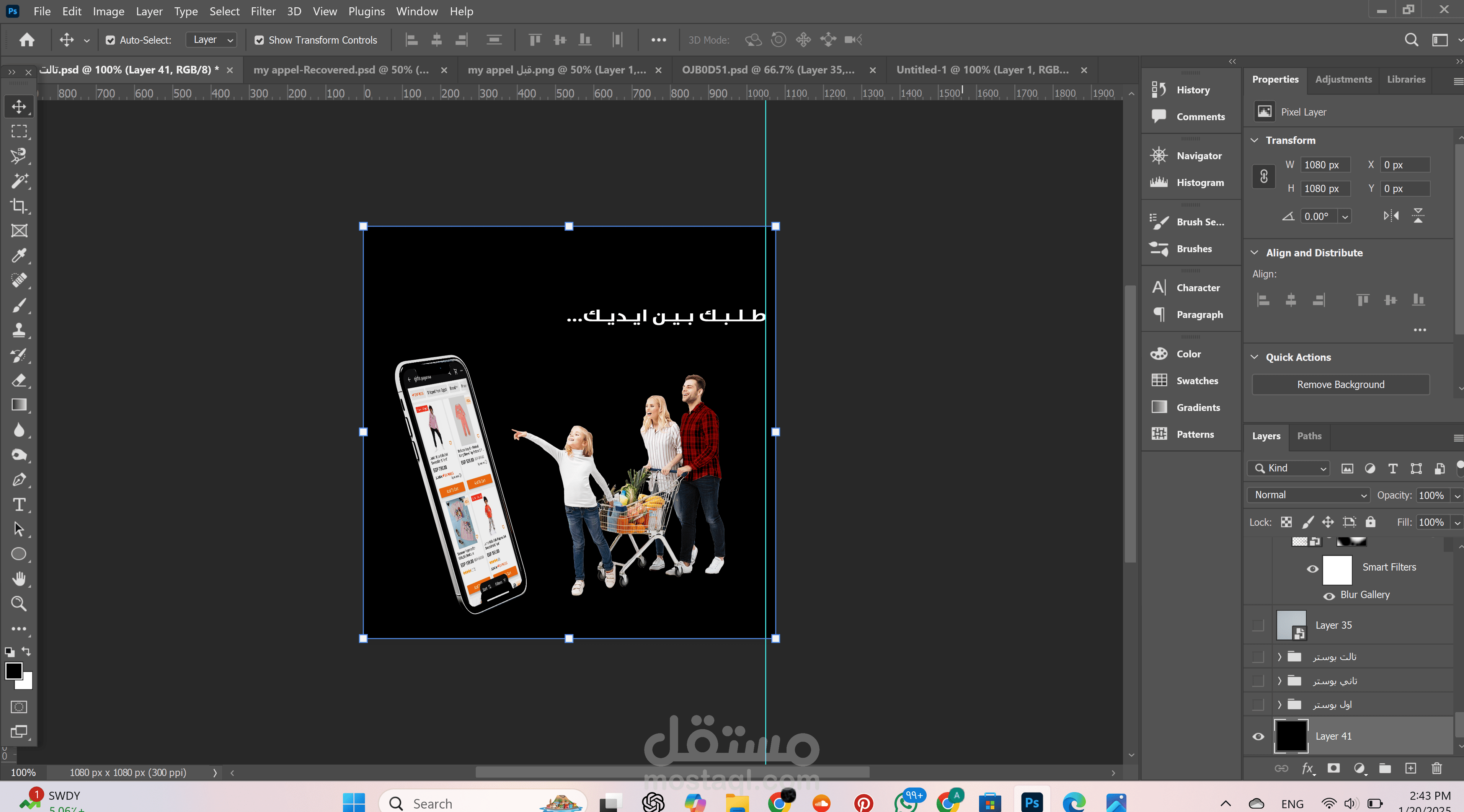Flip the layer horizontally in Properties
The width and height of the screenshot is (1464, 812).
click(x=1391, y=216)
